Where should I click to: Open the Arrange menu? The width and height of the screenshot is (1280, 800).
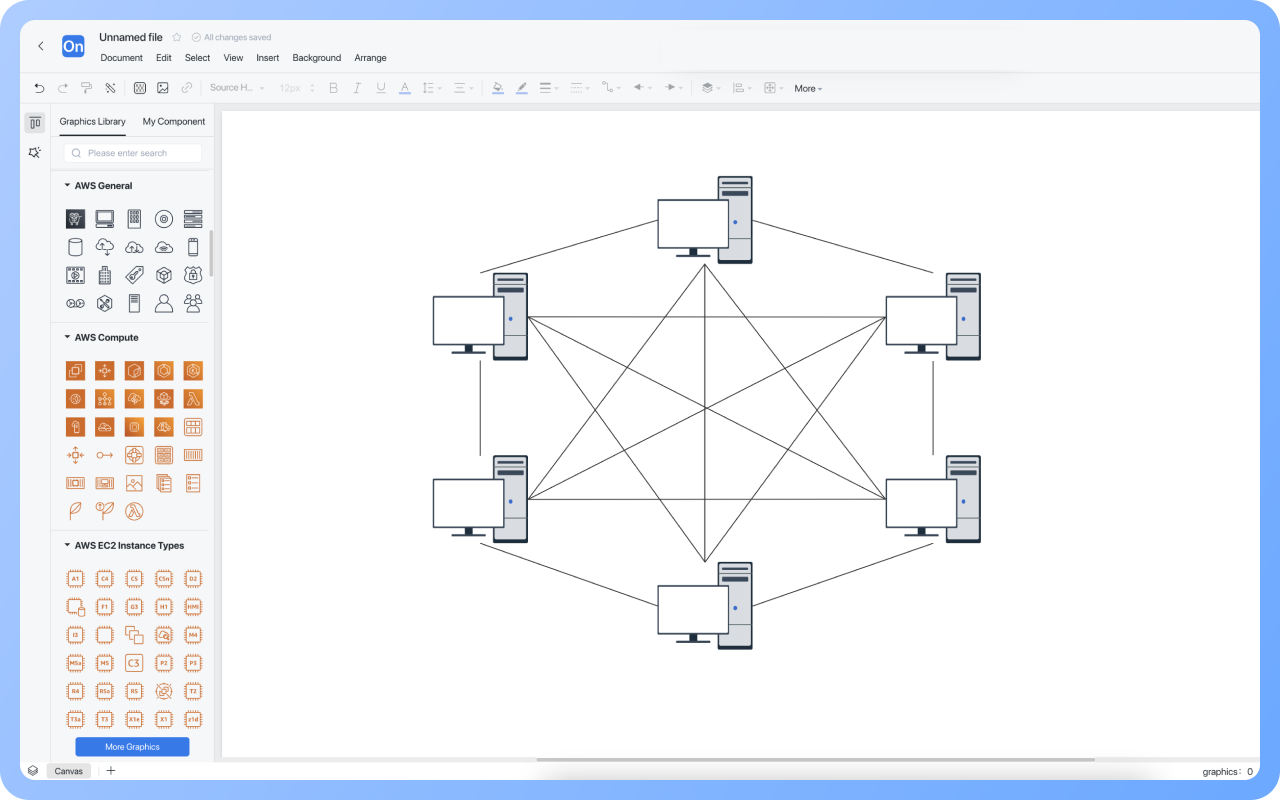(x=370, y=58)
